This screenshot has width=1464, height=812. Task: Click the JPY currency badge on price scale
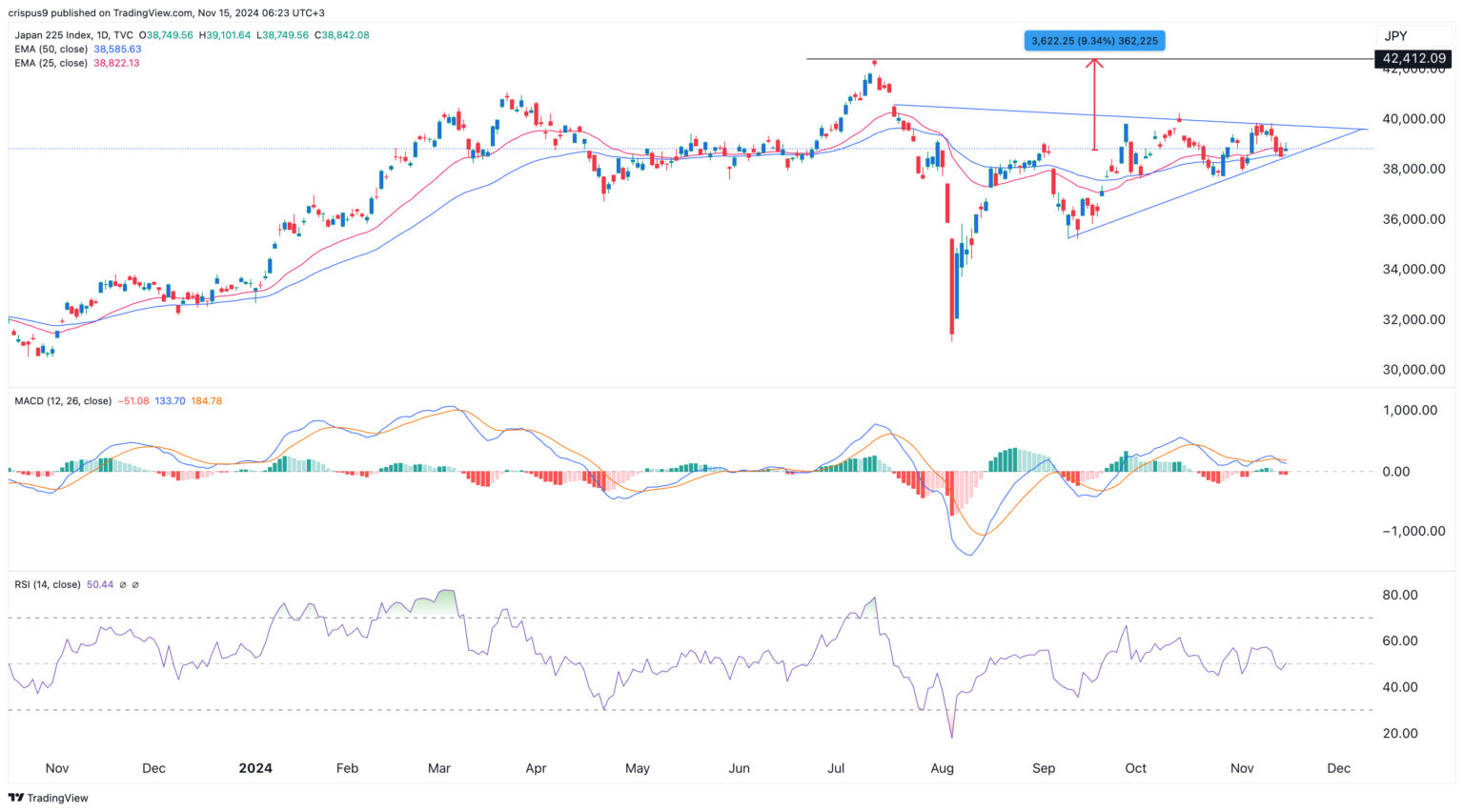click(x=1393, y=34)
